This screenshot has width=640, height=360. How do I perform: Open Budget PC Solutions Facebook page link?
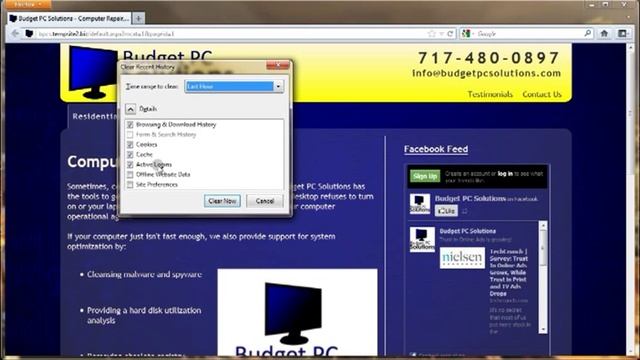[470, 198]
